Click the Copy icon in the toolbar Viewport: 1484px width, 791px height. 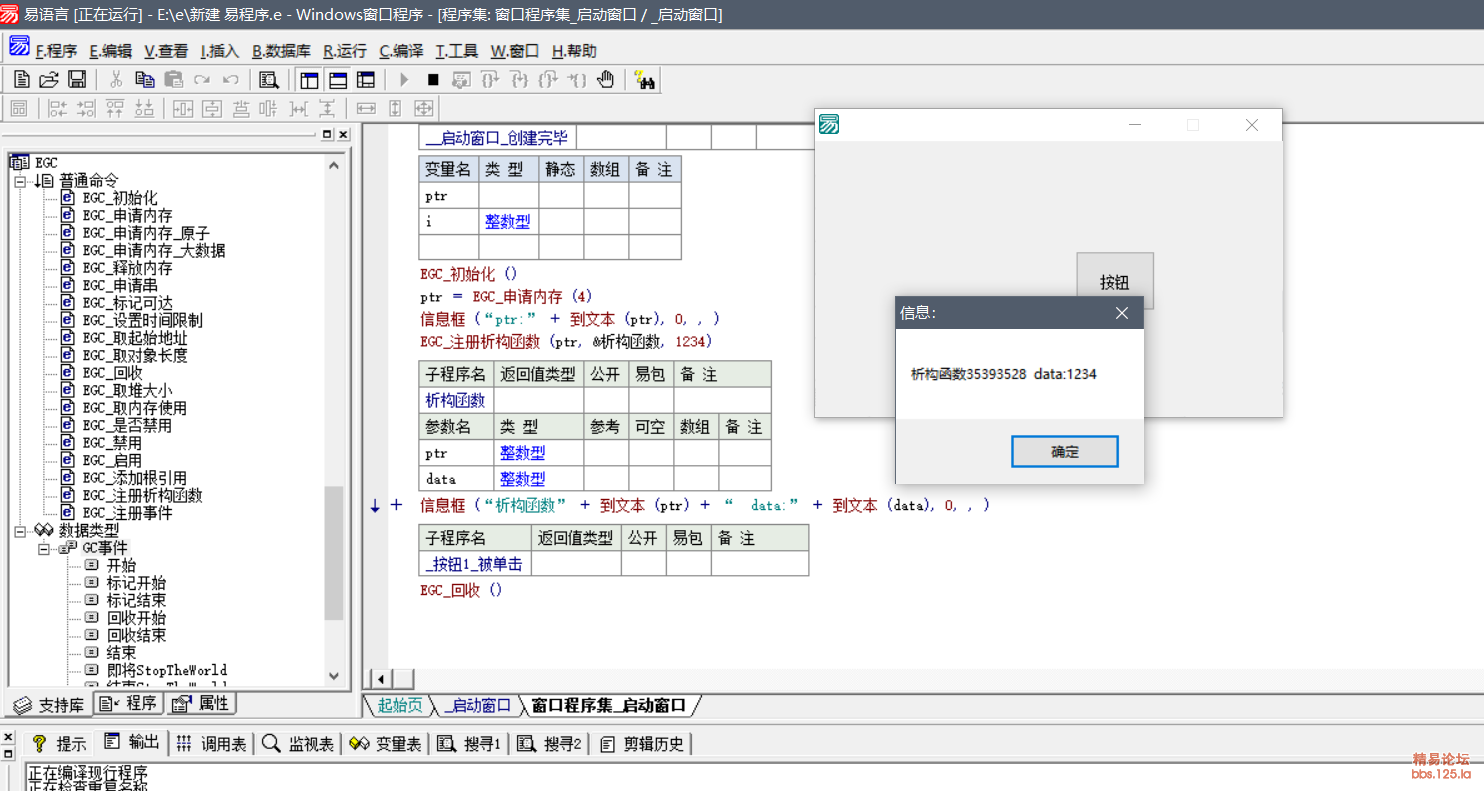pyautogui.click(x=145, y=80)
